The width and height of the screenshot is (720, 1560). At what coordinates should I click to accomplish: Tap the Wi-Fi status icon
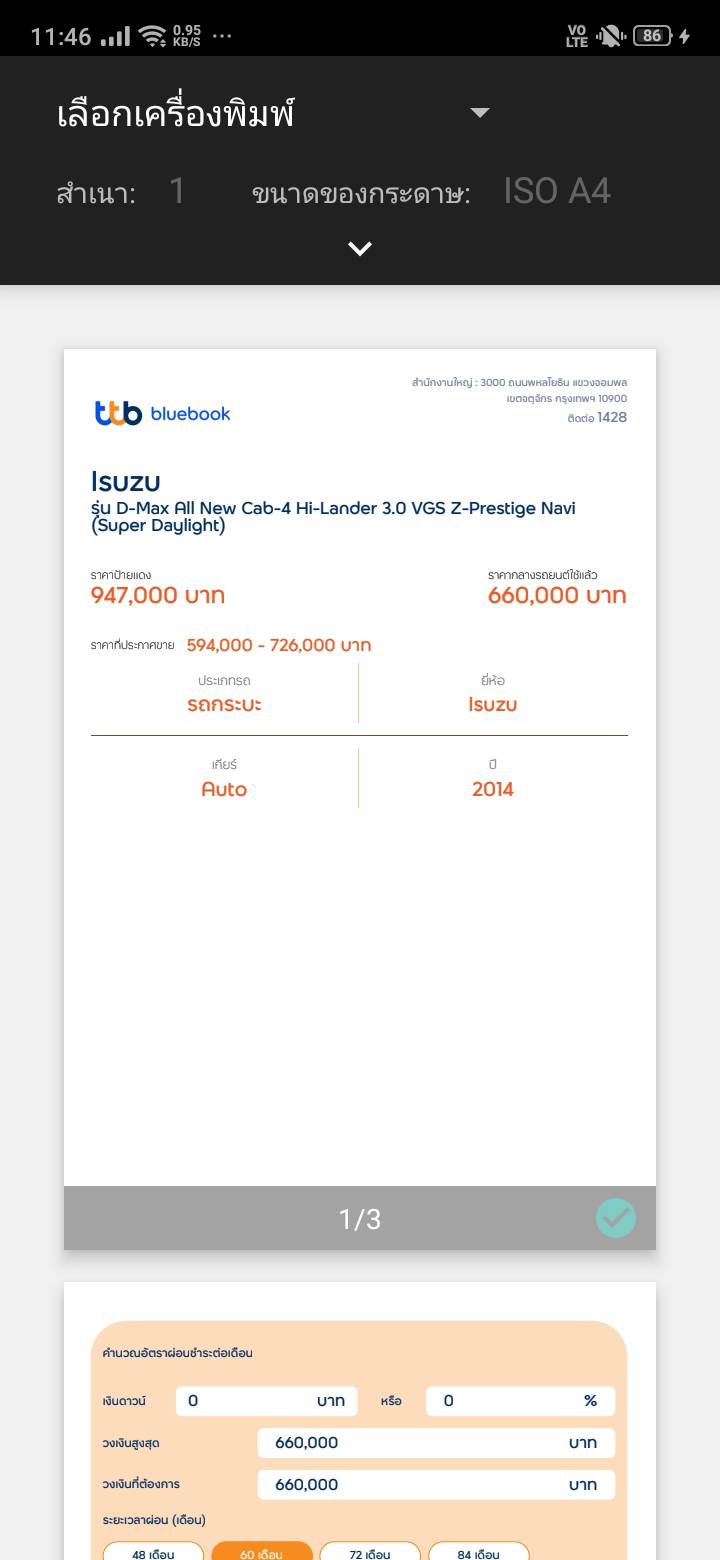pos(152,36)
